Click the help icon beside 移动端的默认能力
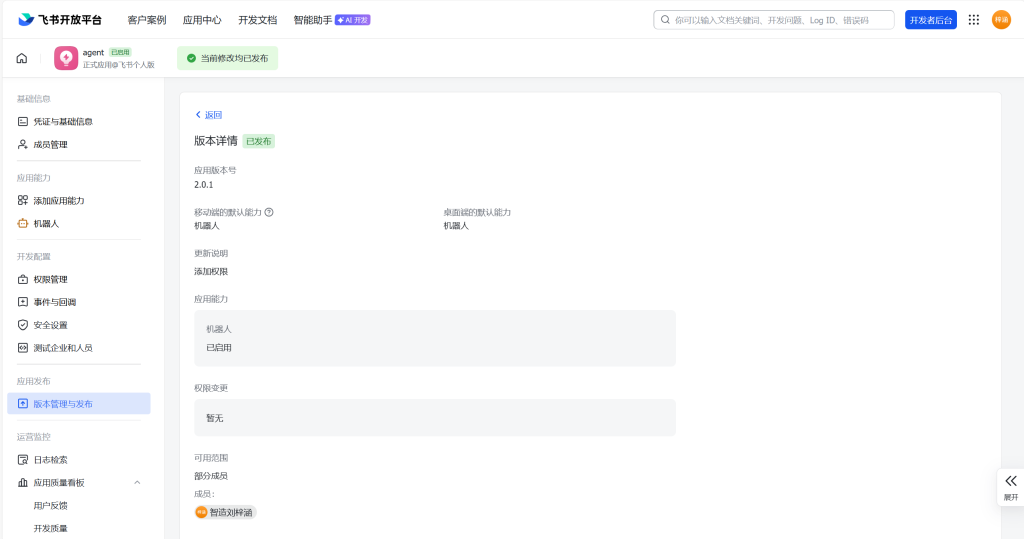1024x539 pixels. tap(269, 212)
